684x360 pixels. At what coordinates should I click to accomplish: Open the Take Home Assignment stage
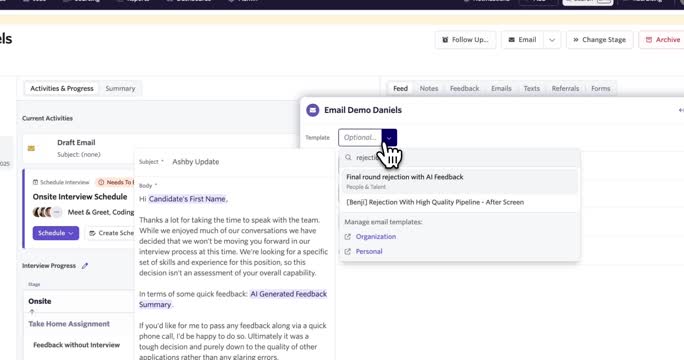(69, 324)
